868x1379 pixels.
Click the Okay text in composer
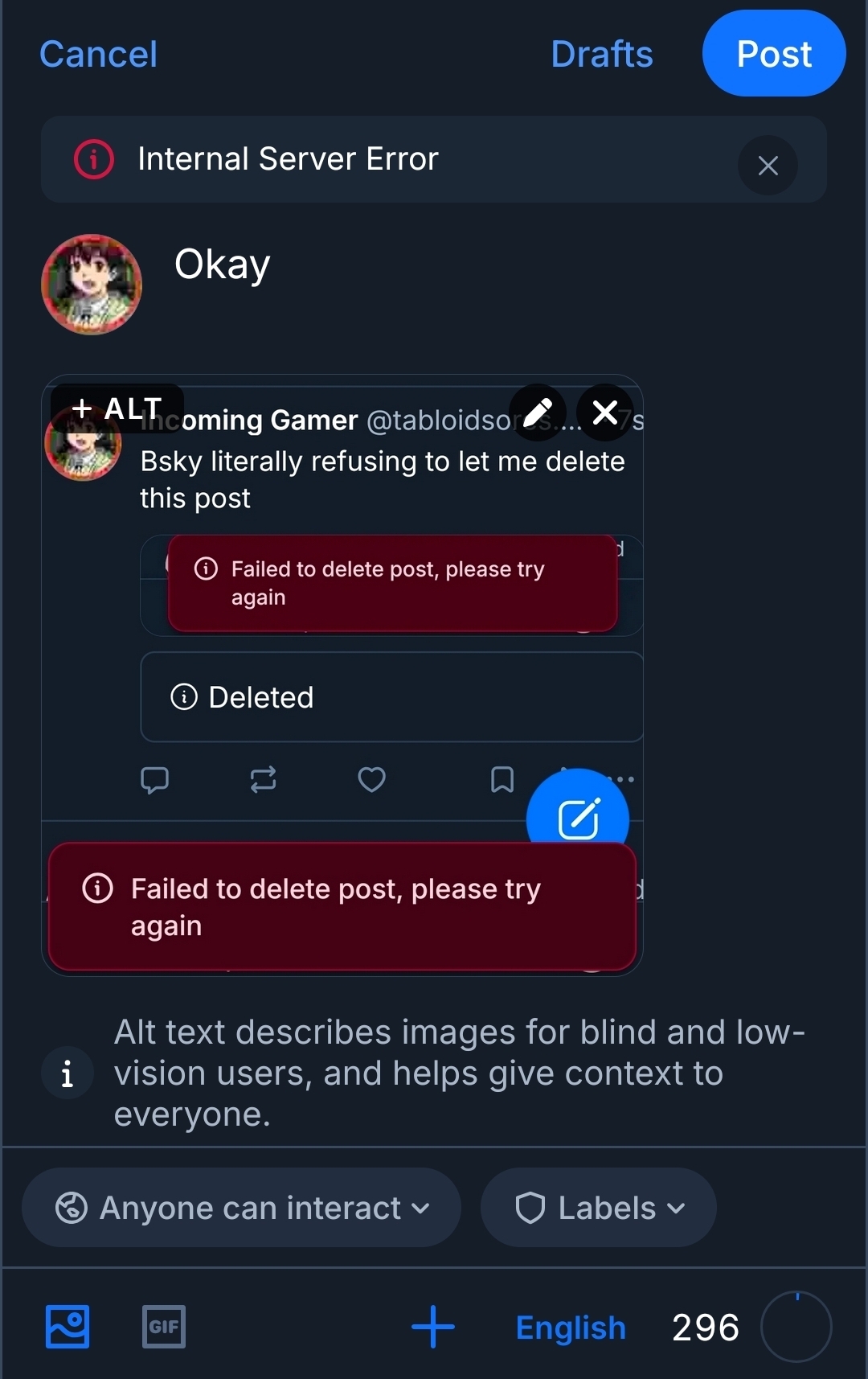(x=223, y=265)
